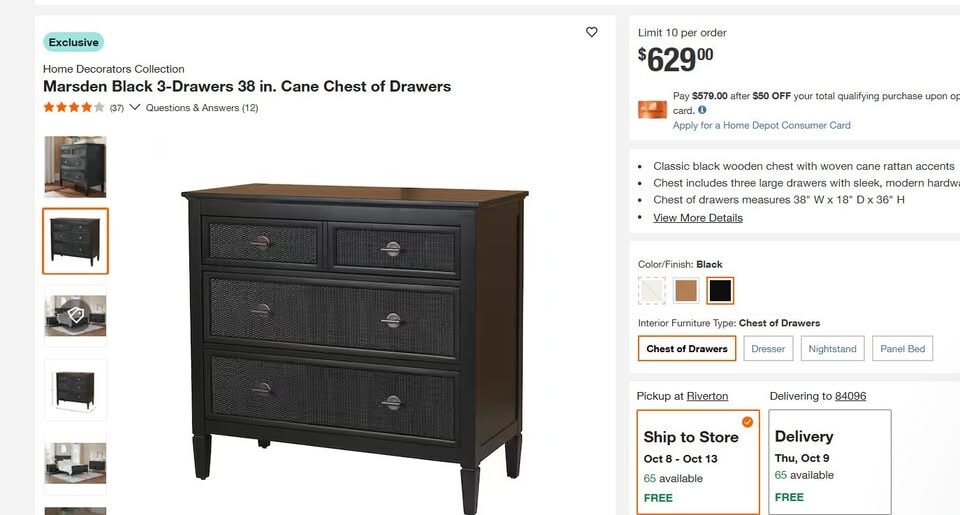960x515 pixels.
Task: Expand View More Details link
Action: 698,218
